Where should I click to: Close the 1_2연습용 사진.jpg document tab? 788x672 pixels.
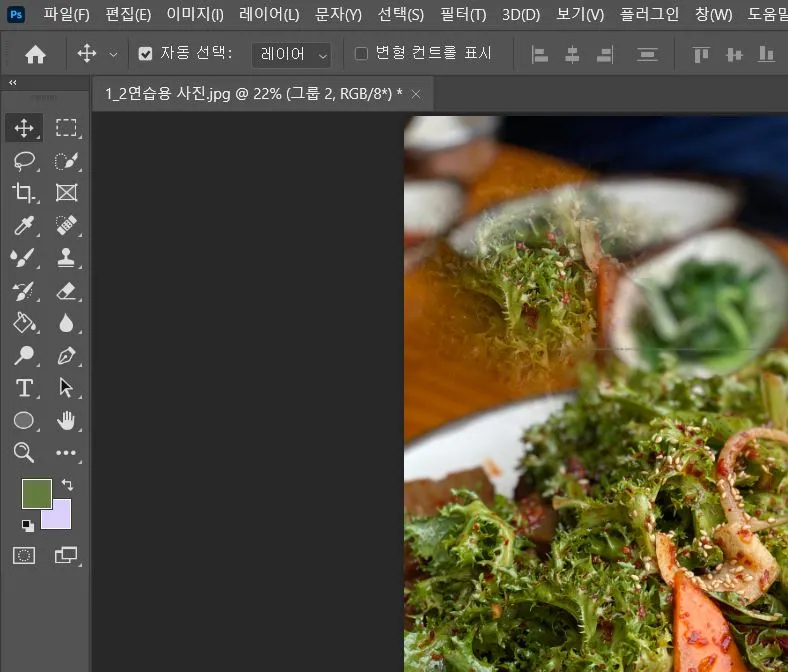[416, 94]
